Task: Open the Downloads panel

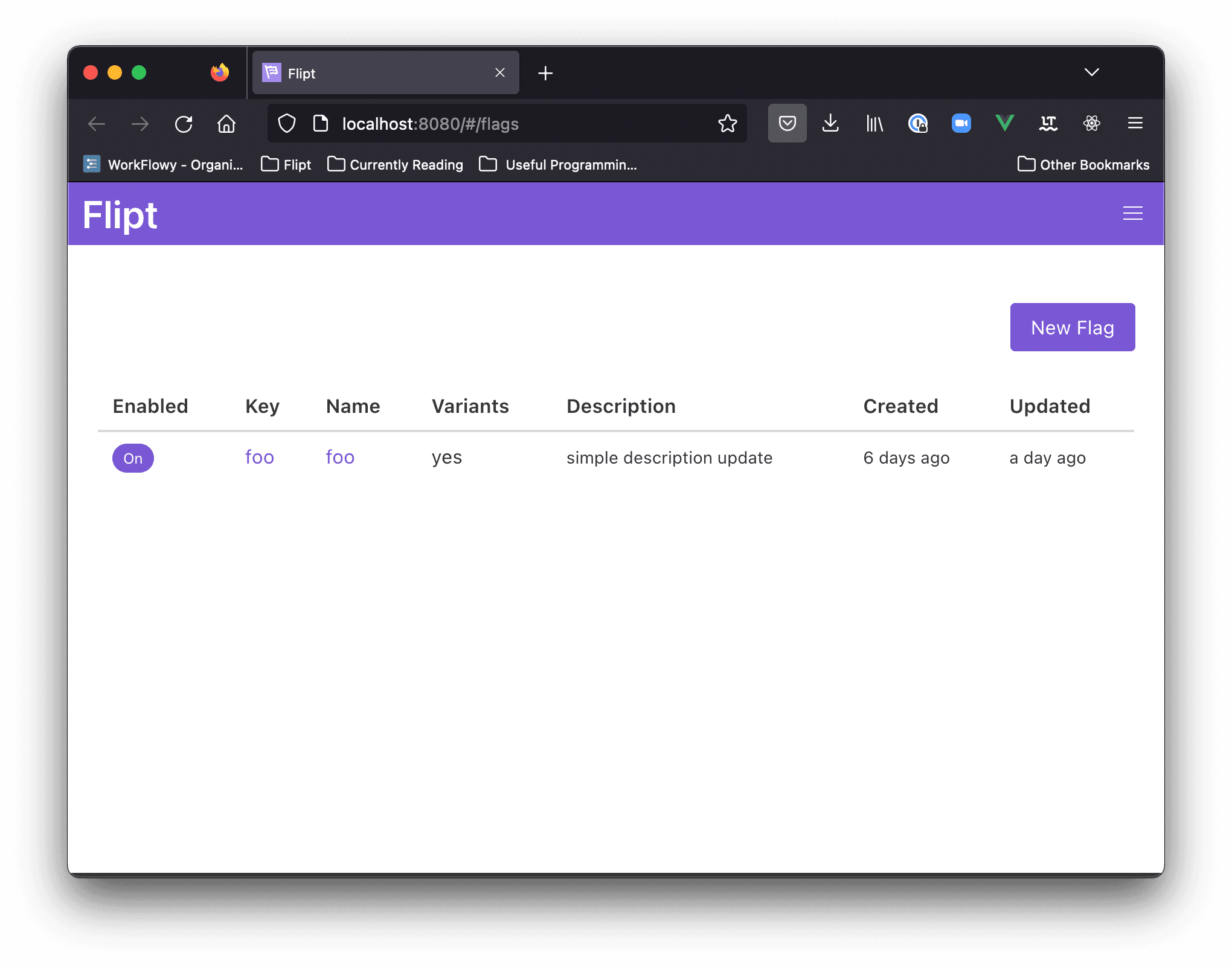Action: pos(830,124)
